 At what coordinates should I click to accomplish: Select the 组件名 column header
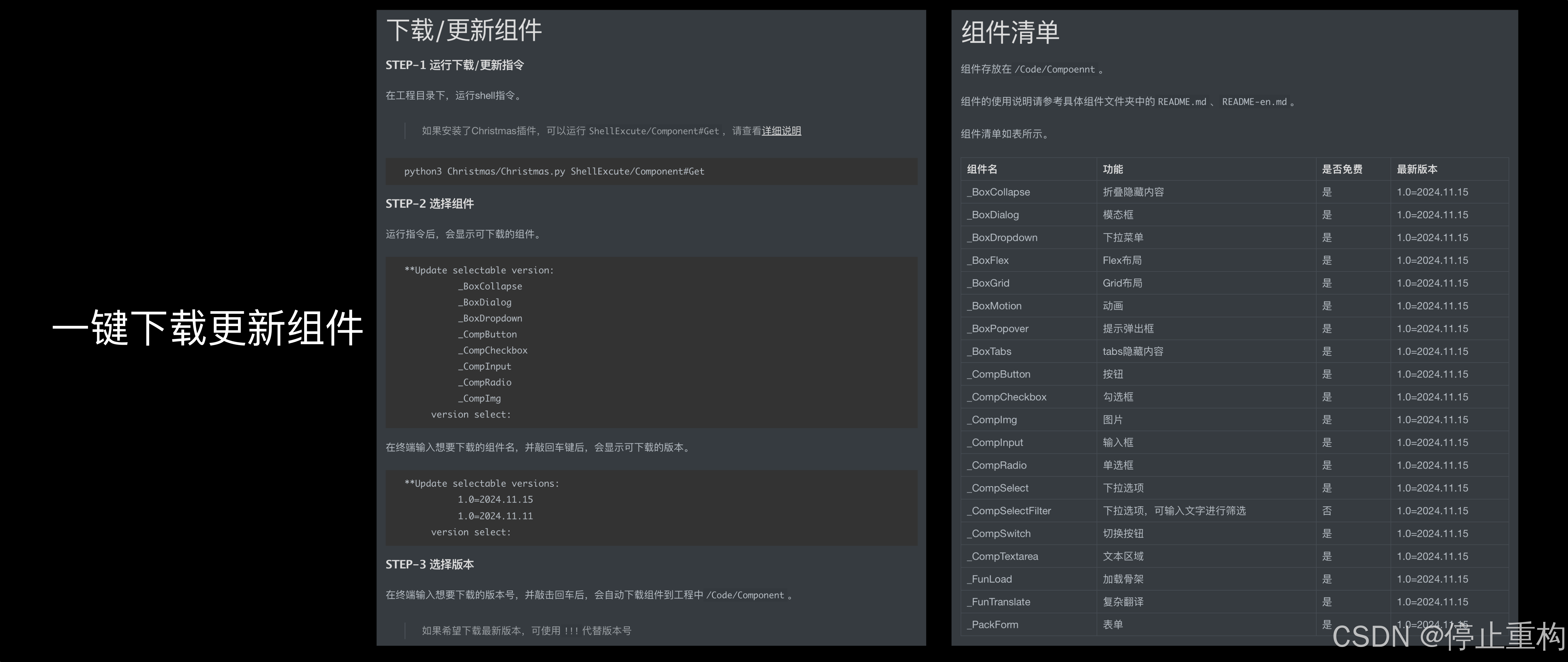pos(982,169)
